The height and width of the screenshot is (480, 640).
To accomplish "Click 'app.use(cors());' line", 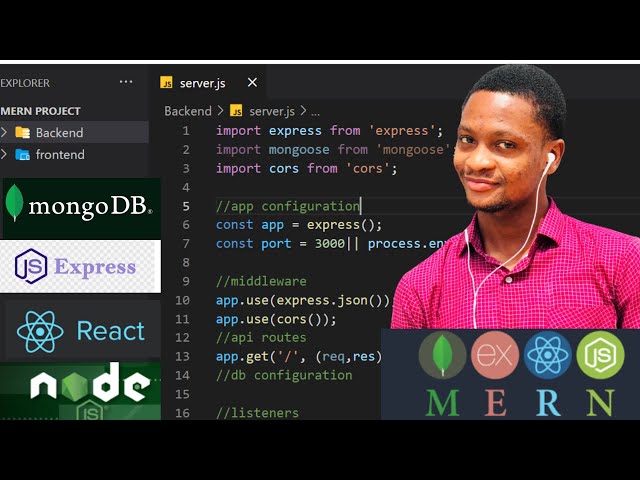I will (276, 319).
